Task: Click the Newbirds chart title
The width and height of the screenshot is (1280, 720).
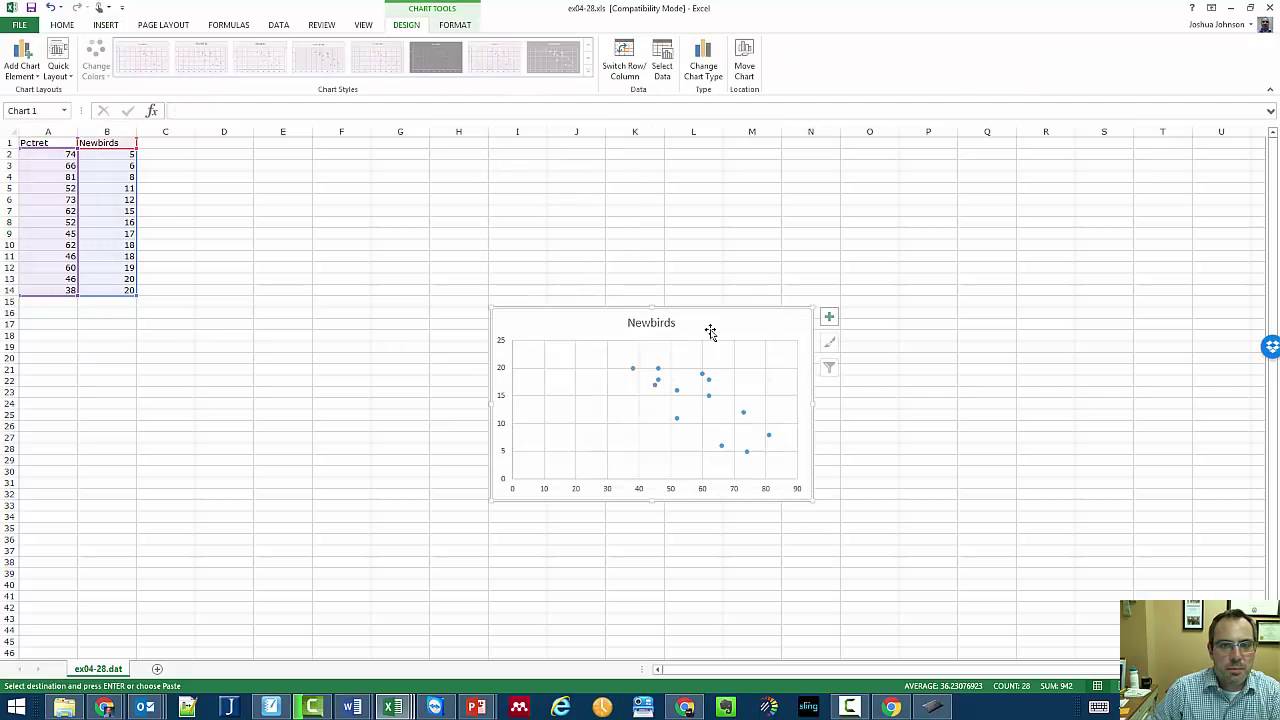Action: 651,323
